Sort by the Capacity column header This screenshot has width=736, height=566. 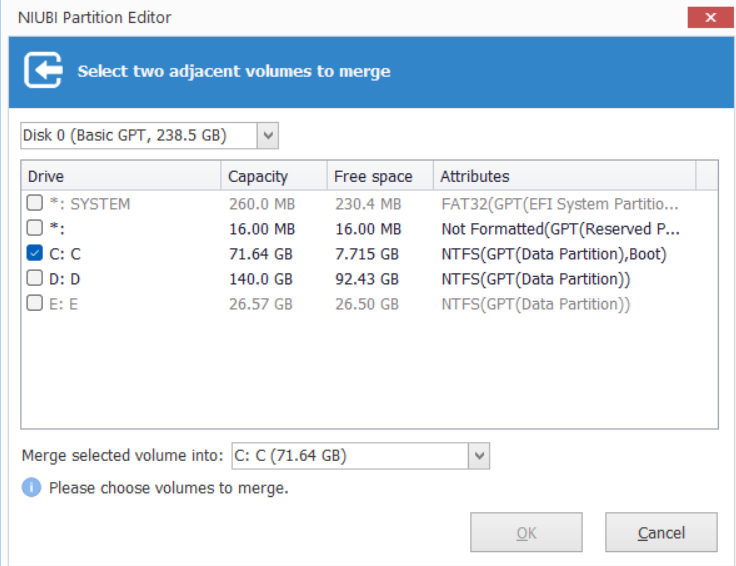(x=274, y=176)
